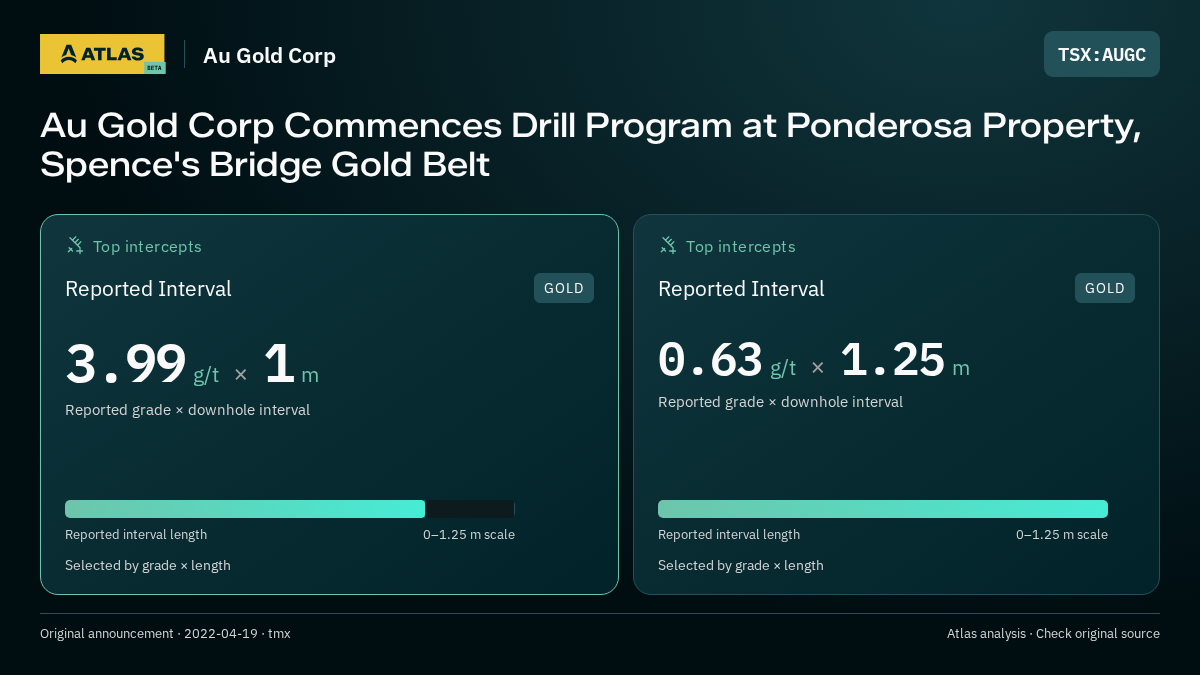
Task: Click the BETA badge on Atlas logo
Action: click(154, 68)
